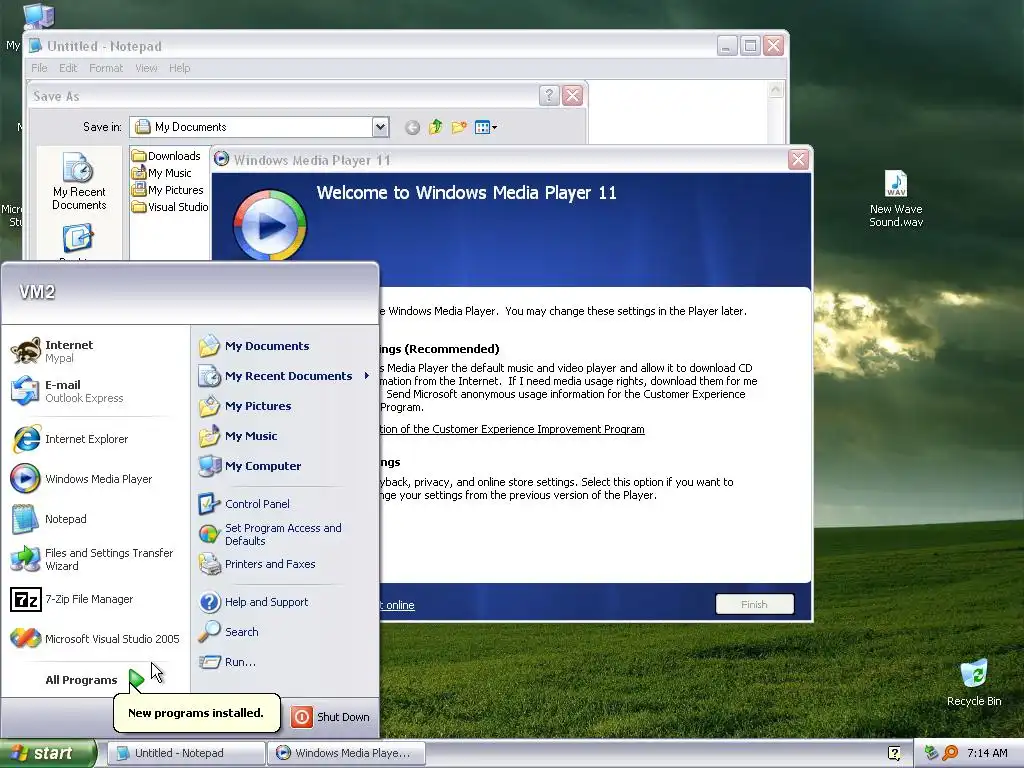Open Notepad File menu
The image size is (1024, 768).
point(39,68)
